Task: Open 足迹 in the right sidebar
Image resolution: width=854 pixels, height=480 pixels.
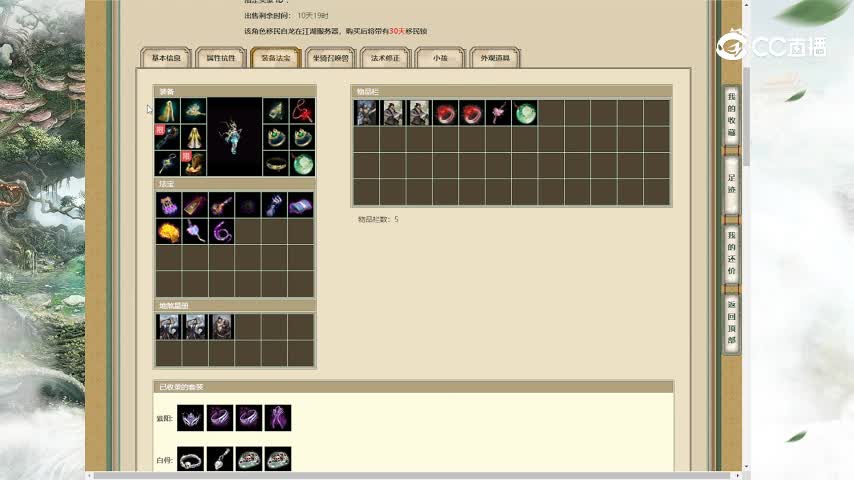Action: click(x=731, y=184)
